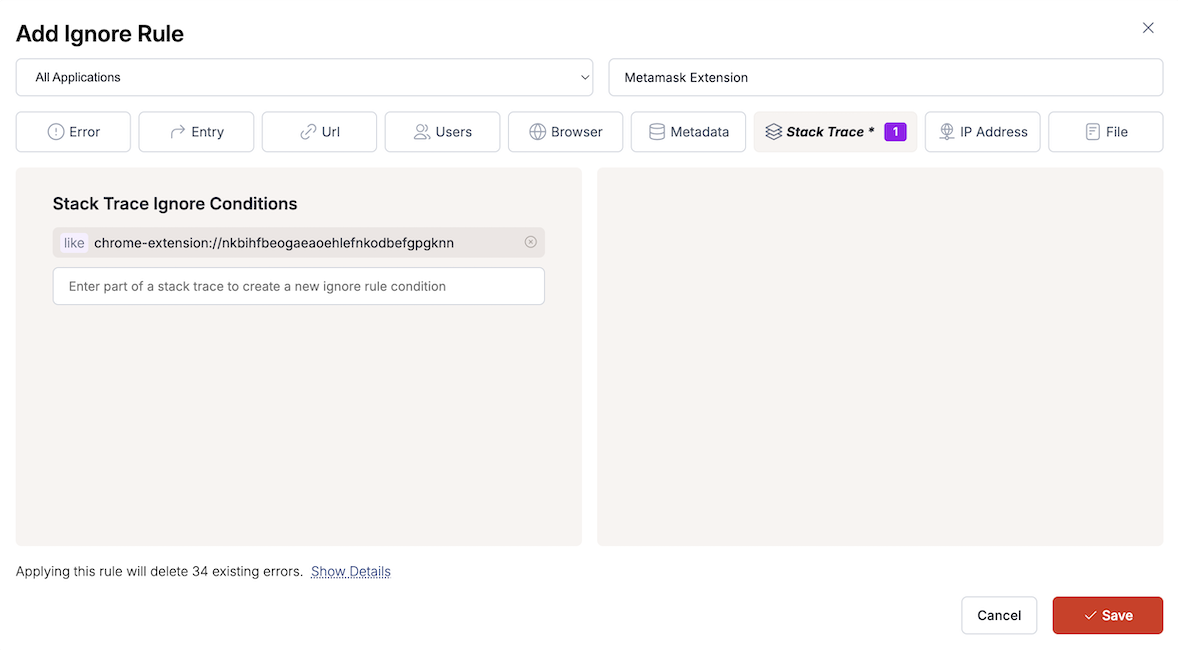Screen dimensions: 1178x650
Task: Click the Metamask Extension rule name field
Action: click(x=886, y=77)
